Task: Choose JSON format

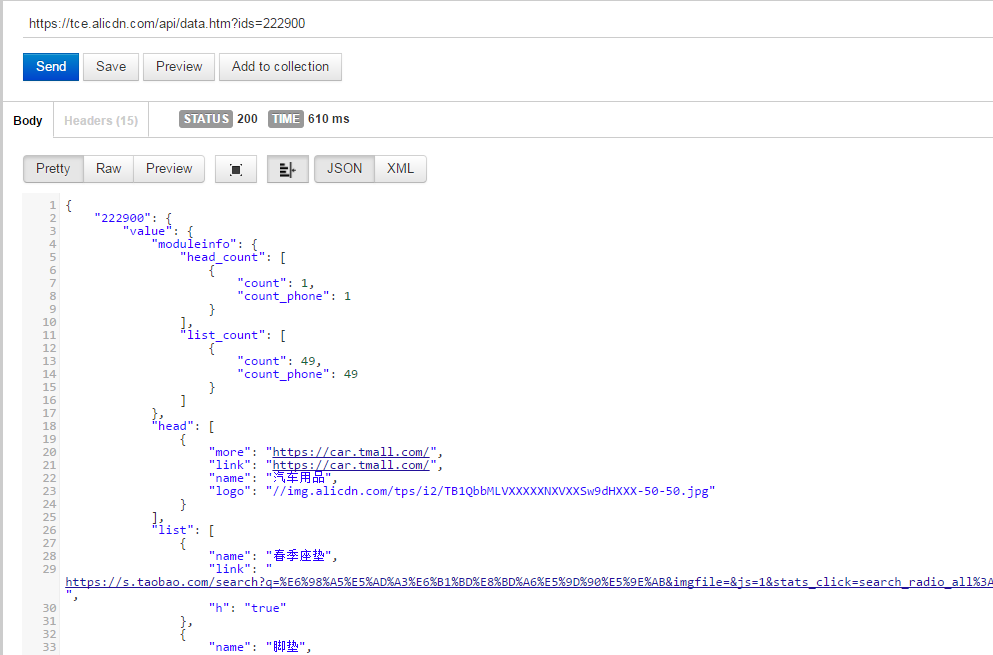Action: coord(345,169)
